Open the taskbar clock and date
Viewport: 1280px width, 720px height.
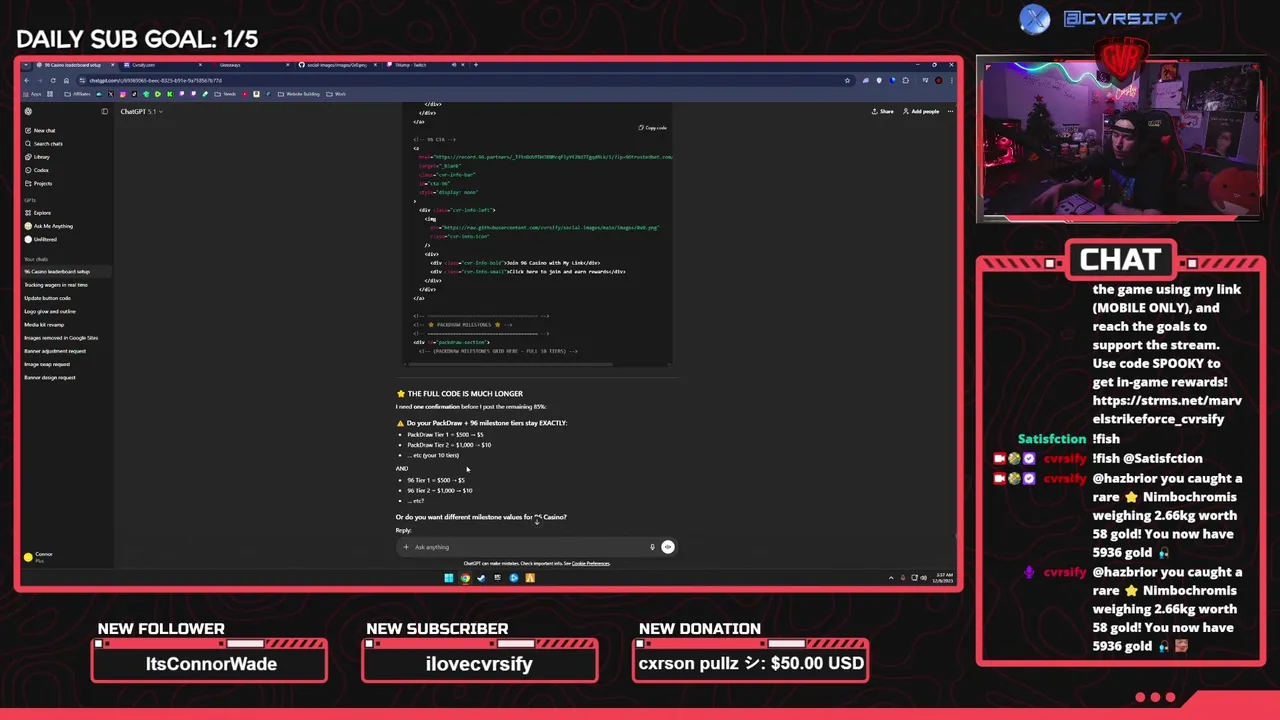coord(945,577)
